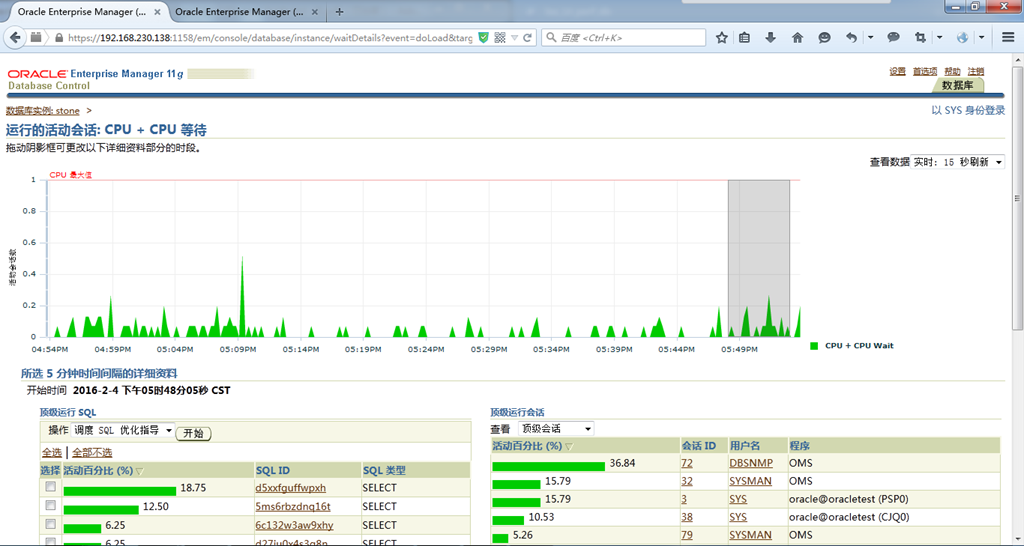Click the bookmark star icon

click(721, 38)
